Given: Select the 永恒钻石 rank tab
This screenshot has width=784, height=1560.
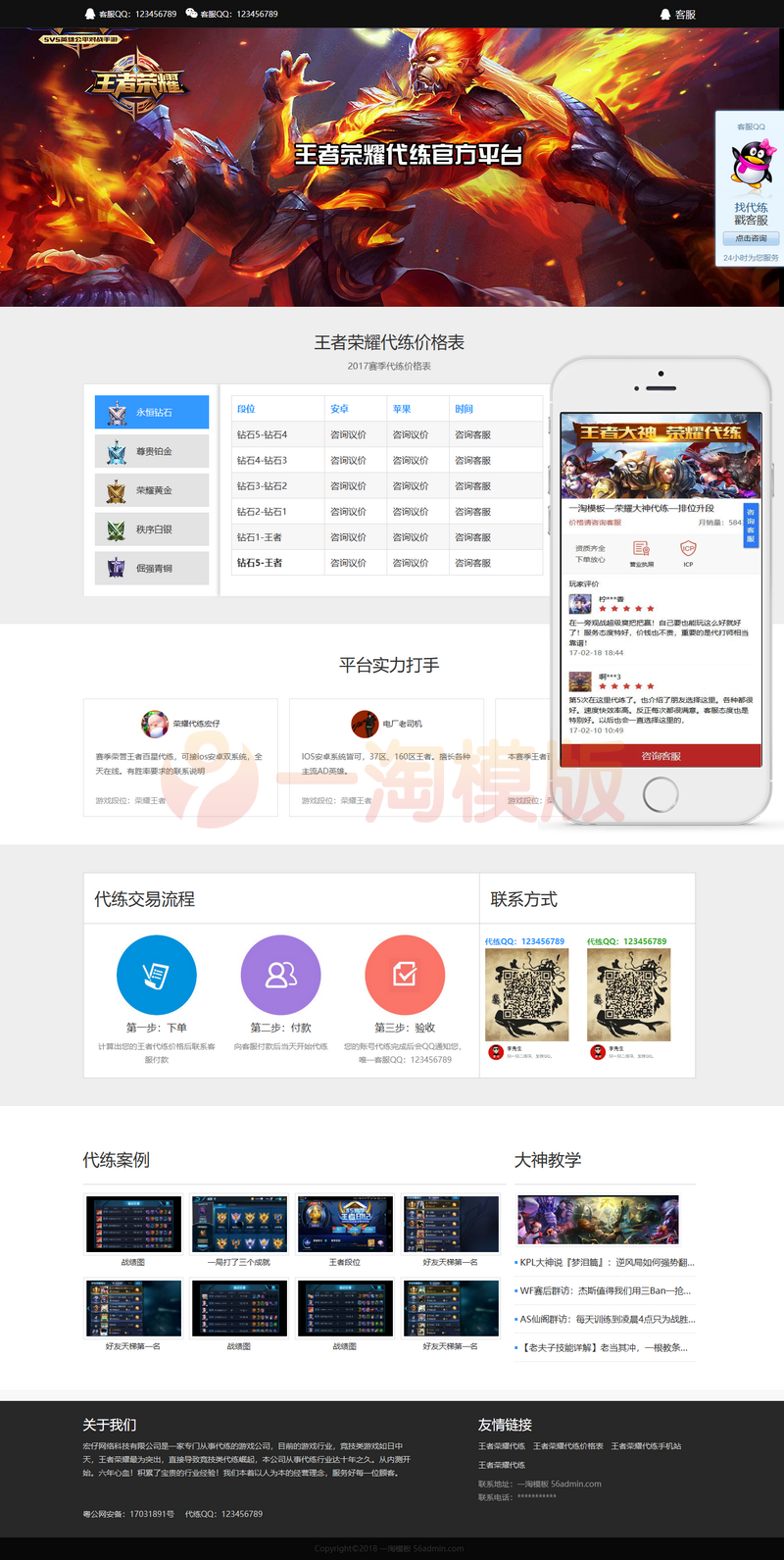Looking at the screenshot, I should [152, 412].
